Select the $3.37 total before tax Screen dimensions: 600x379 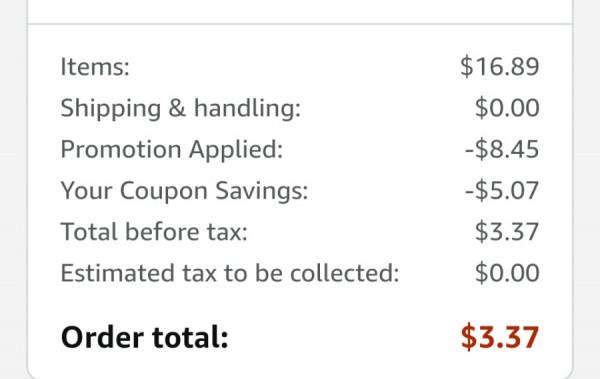507,231
